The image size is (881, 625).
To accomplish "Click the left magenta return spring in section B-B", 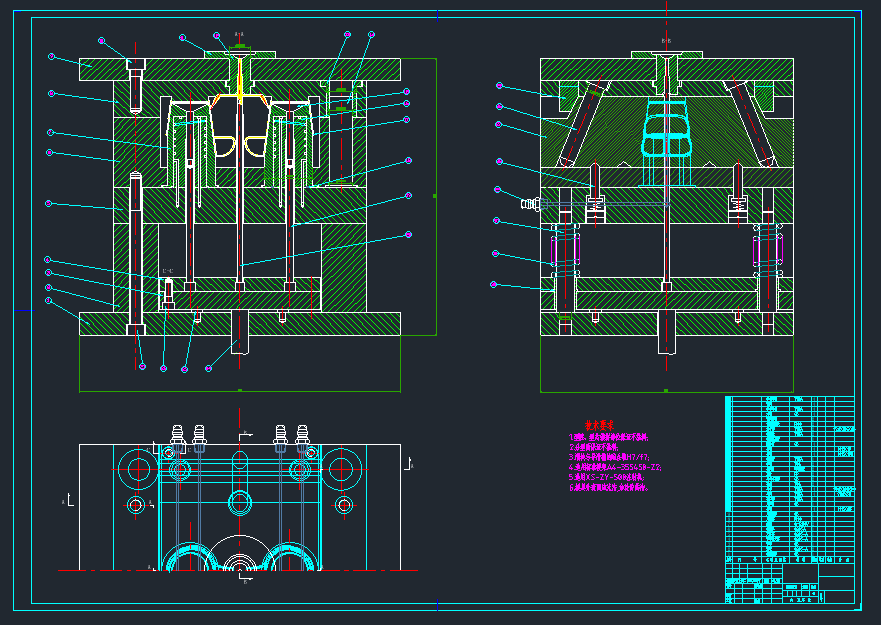I will point(565,250).
